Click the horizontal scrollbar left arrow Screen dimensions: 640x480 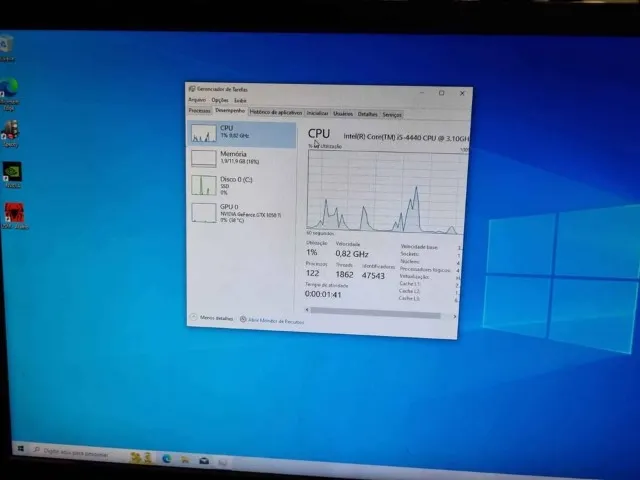point(307,310)
